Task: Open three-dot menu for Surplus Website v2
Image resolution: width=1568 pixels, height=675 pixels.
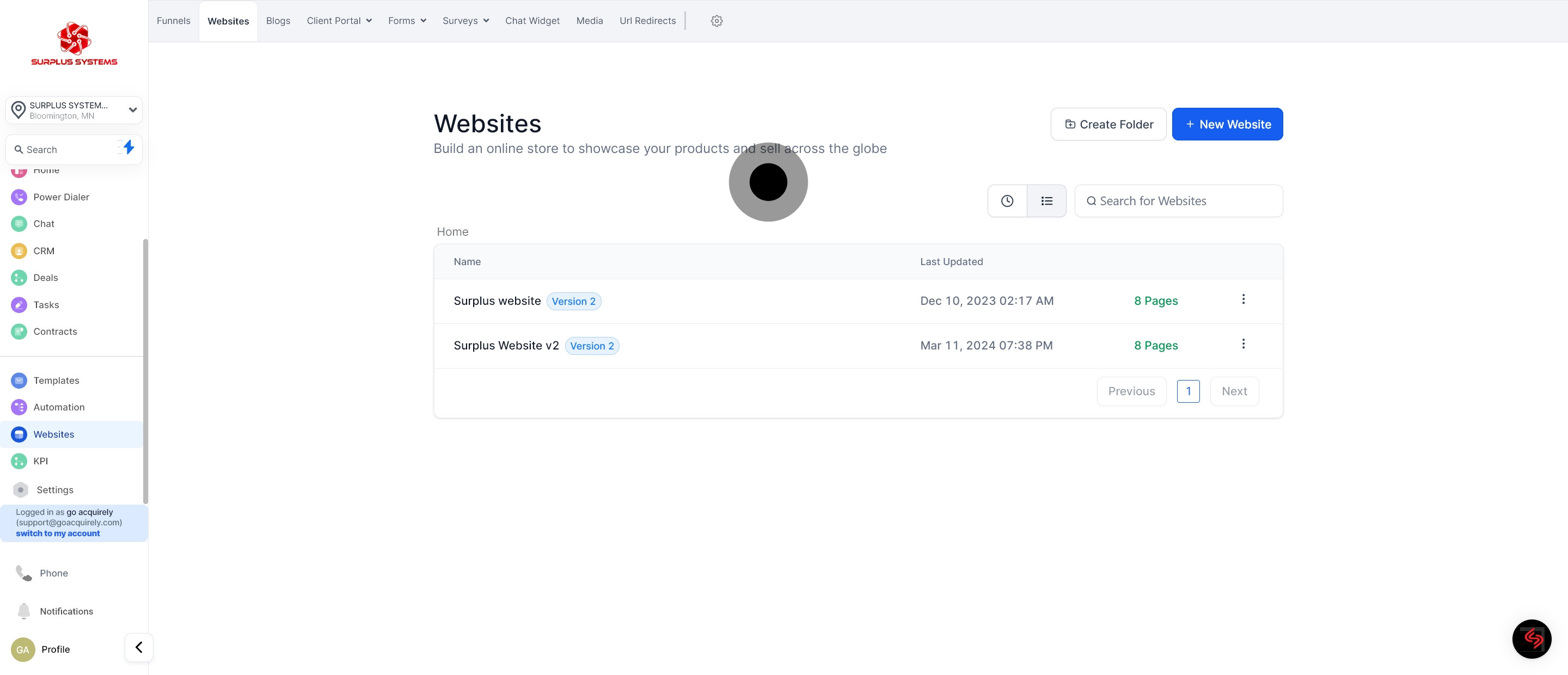Action: coord(1243,344)
